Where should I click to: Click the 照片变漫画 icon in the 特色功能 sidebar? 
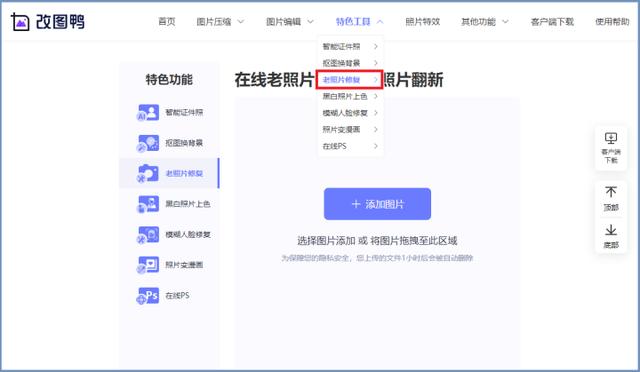(147, 265)
